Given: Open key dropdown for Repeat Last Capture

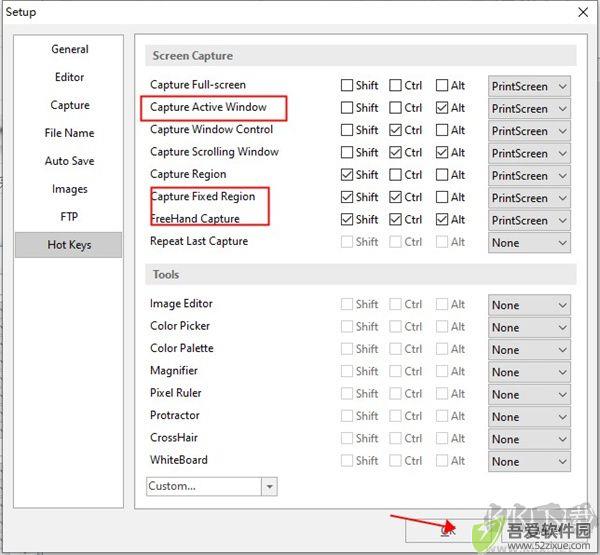Looking at the screenshot, I should tap(529, 243).
